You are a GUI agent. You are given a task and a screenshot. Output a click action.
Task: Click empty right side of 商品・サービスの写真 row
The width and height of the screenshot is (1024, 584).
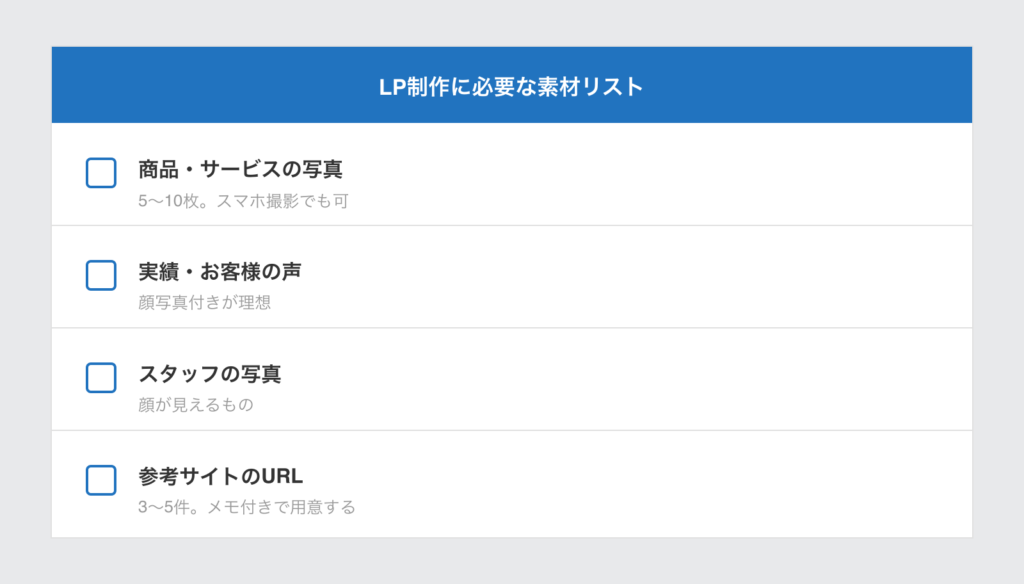pos(750,175)
